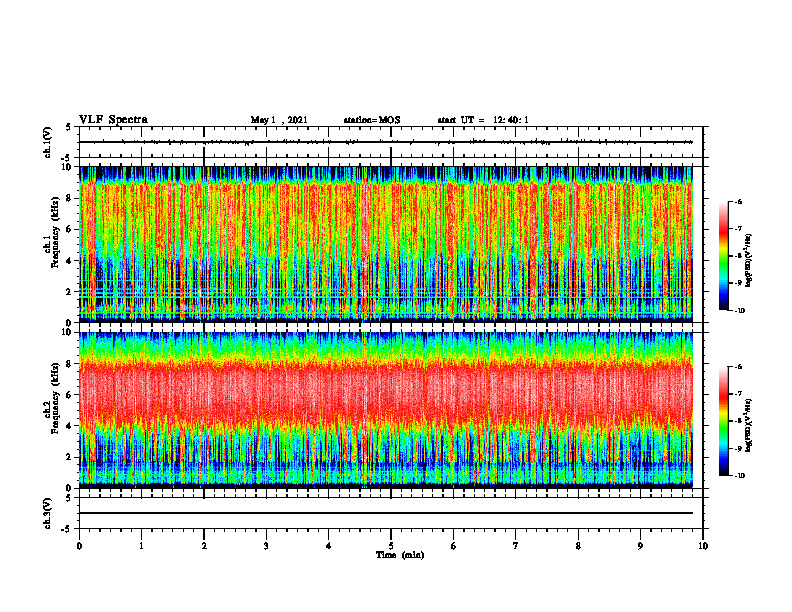This screenshot has width=792, height=612.
Task: Click time axis tick label "3"
Action: 266,546
